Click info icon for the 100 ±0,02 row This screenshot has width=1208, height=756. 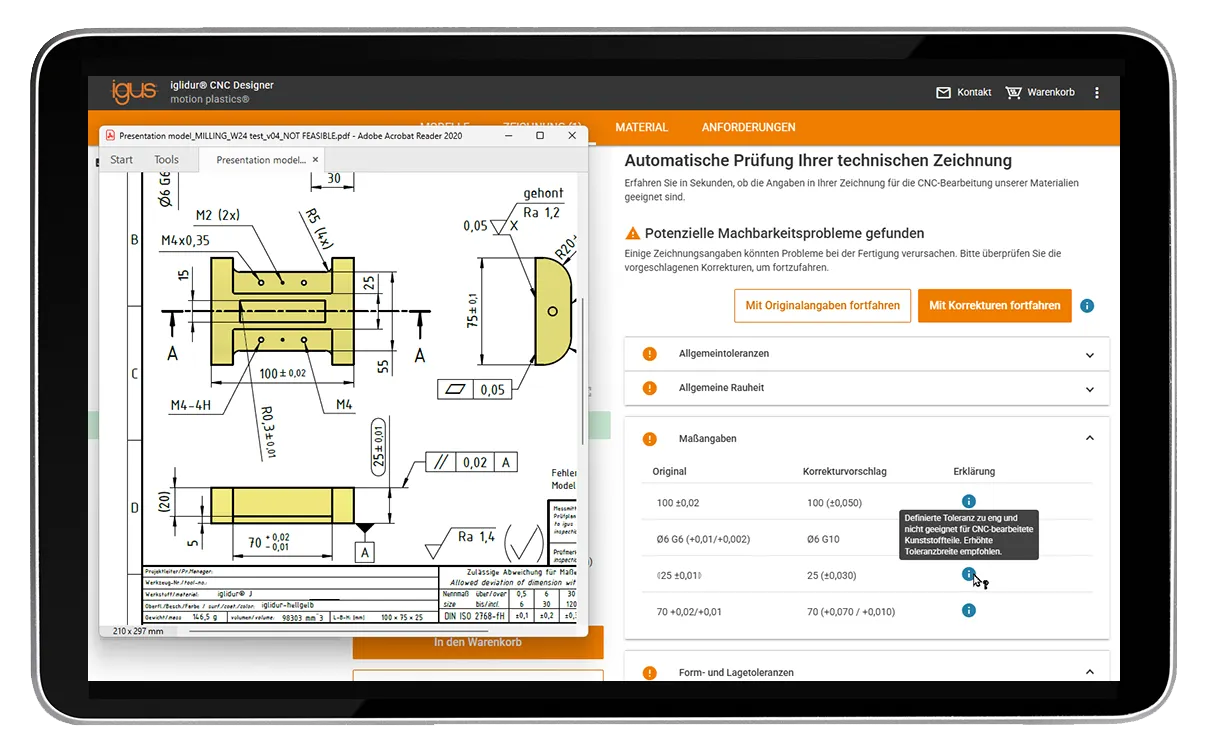968,501
